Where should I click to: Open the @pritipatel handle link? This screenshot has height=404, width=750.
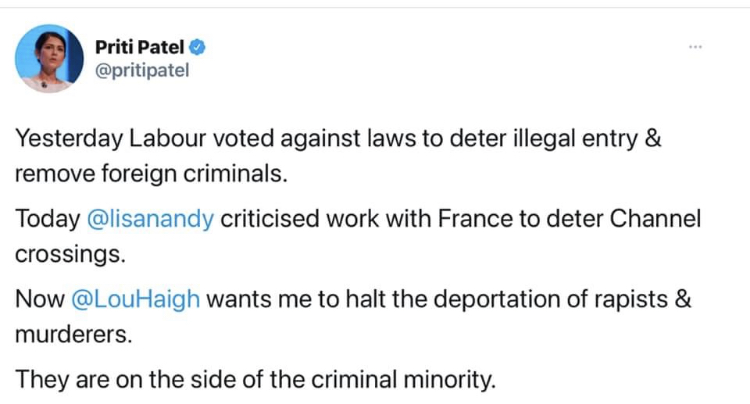(x=141, y=70)
